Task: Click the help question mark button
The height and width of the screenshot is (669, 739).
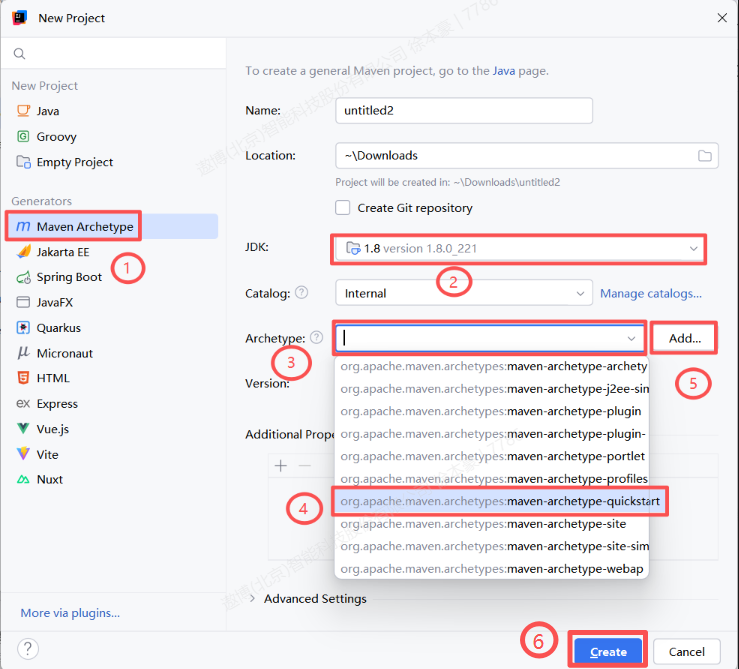Action: [x=28, y=649]
